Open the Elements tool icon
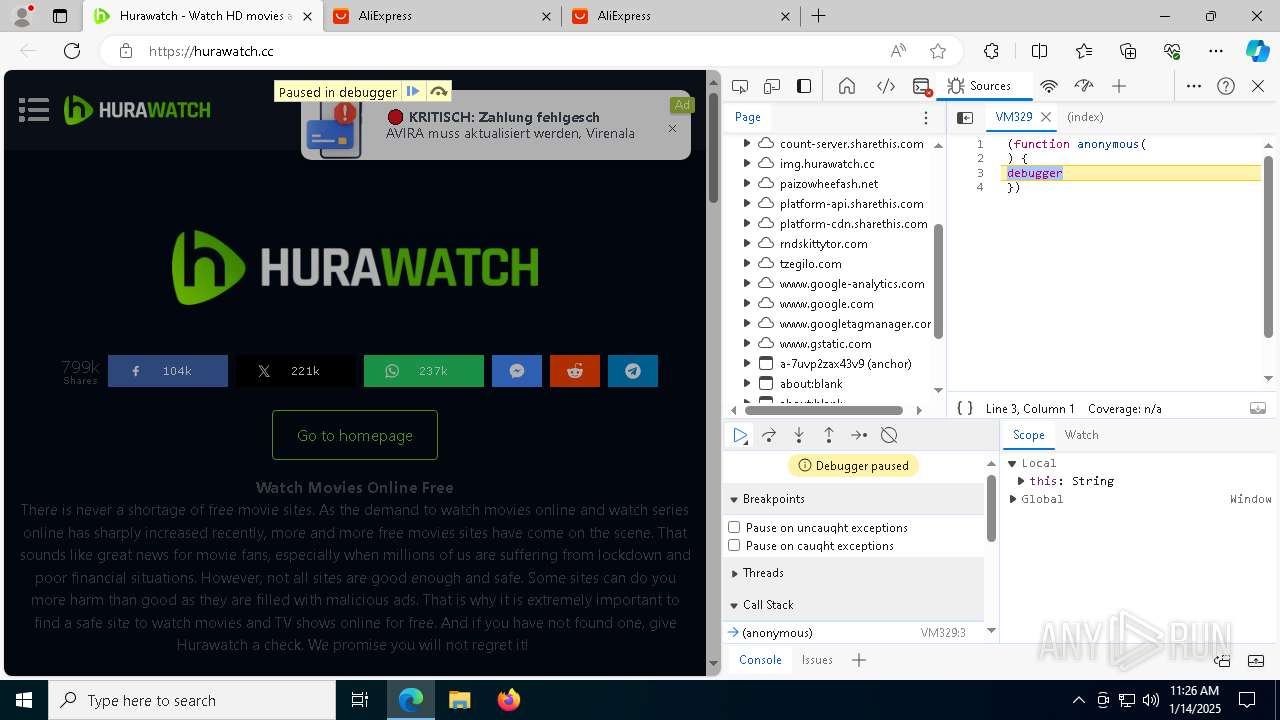Image resolution: width=1280 pixels, height=720 pixels. click(x=885, y=86)
